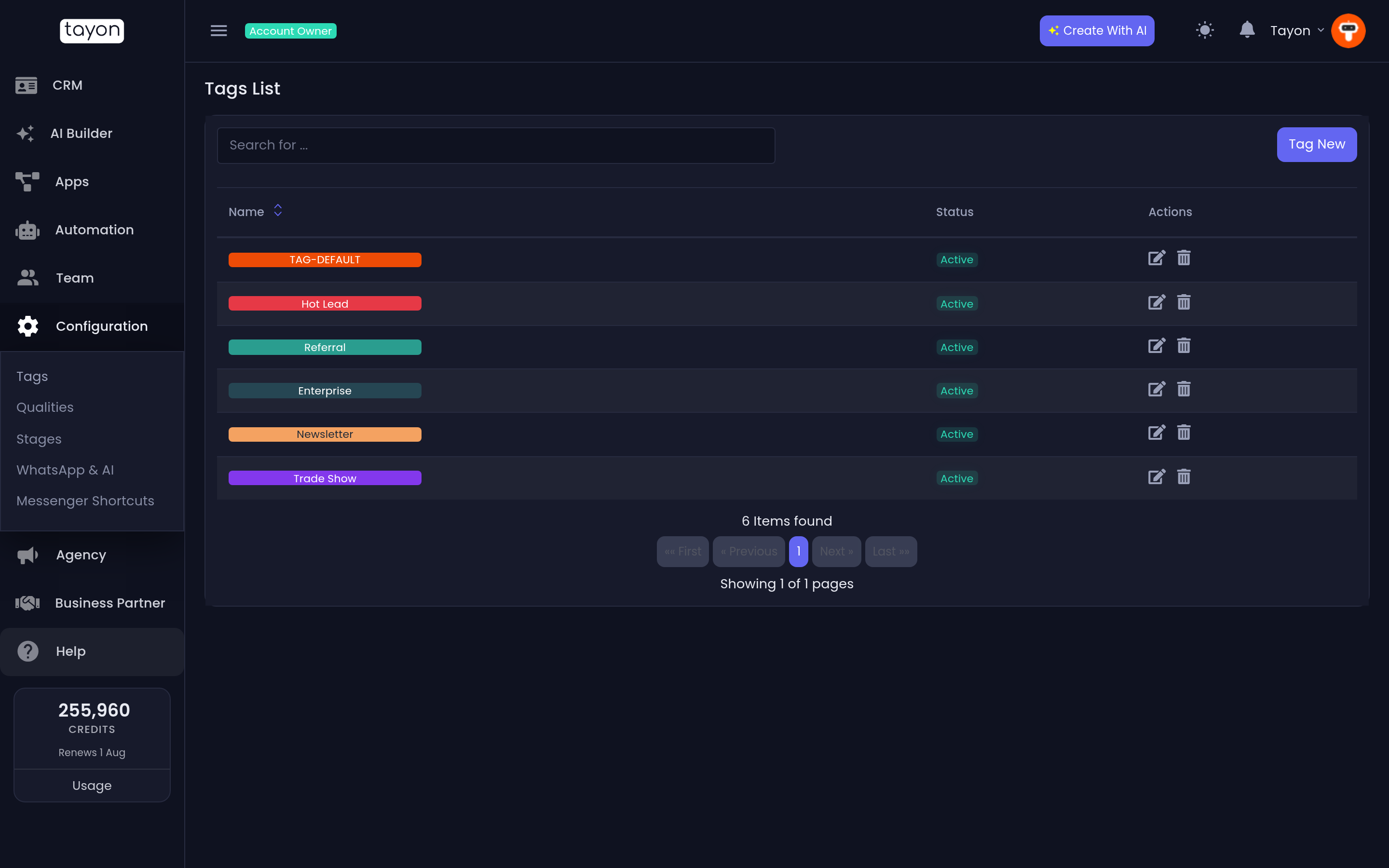Open the Business Partner menu
The width and height of the screenshot is (1389, 868).
pyautogui.click(x=92, y=603)
